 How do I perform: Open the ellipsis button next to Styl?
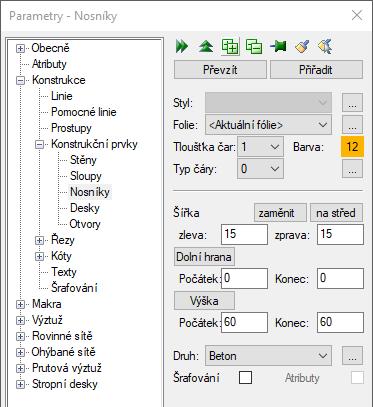(352, 103)
